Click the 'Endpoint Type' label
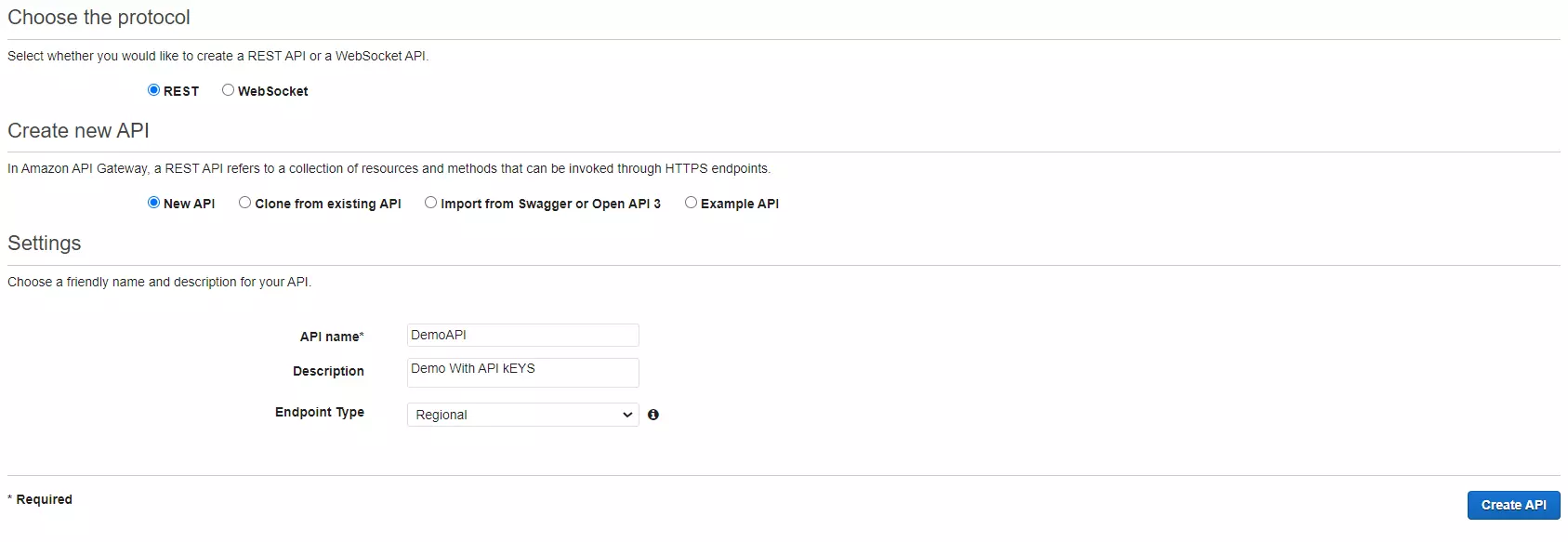Image resolution: width=1568 pixels, height=542 pixels. pos(320,413)
